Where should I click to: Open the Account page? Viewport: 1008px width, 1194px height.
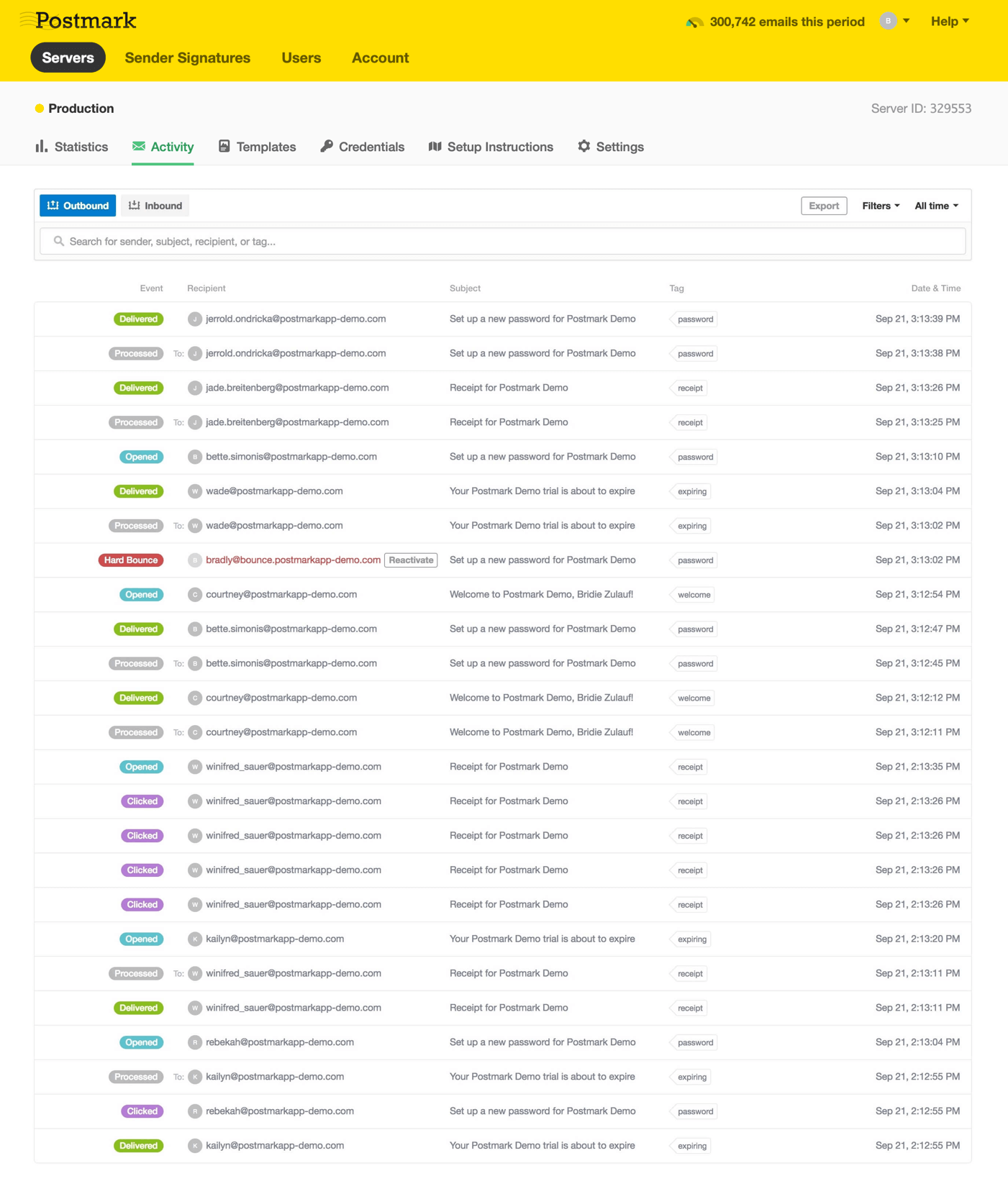pos(380,58)
